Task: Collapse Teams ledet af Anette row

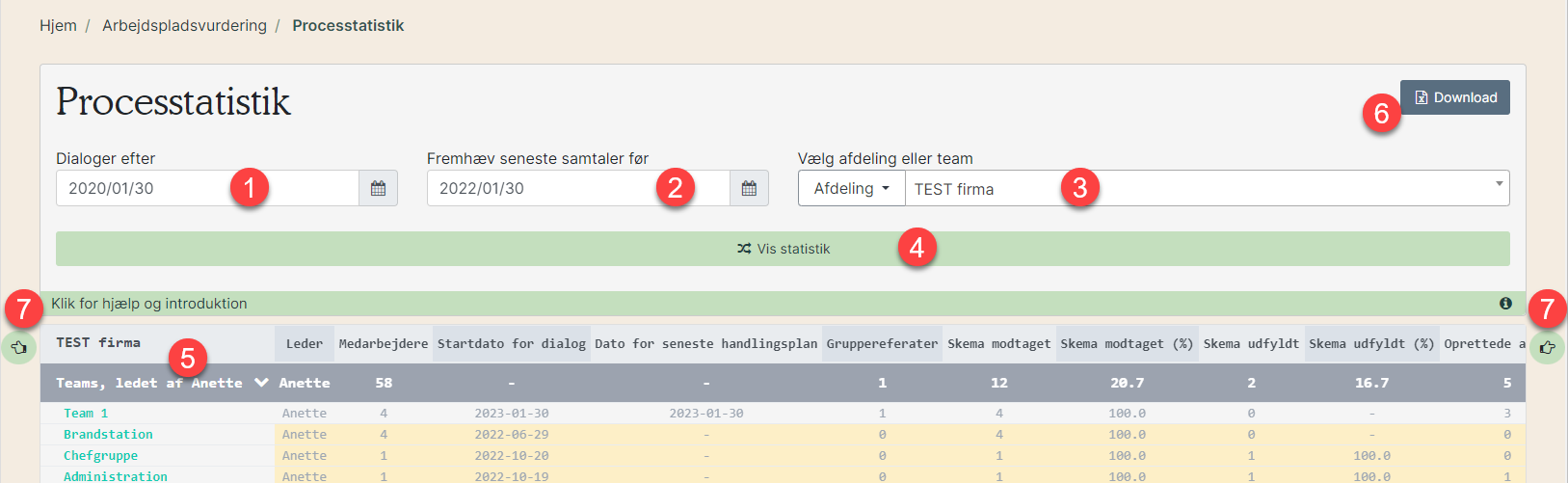Action: (261, 383)
